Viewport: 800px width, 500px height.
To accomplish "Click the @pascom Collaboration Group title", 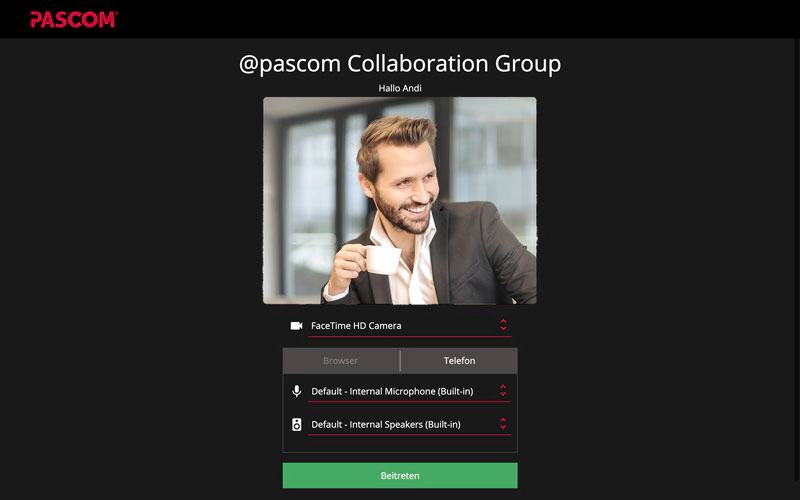I will click(x=400, y=64).
